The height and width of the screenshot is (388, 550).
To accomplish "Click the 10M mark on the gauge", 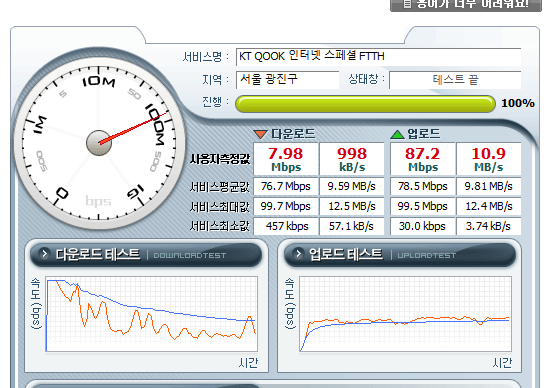I will click(99, 81).
